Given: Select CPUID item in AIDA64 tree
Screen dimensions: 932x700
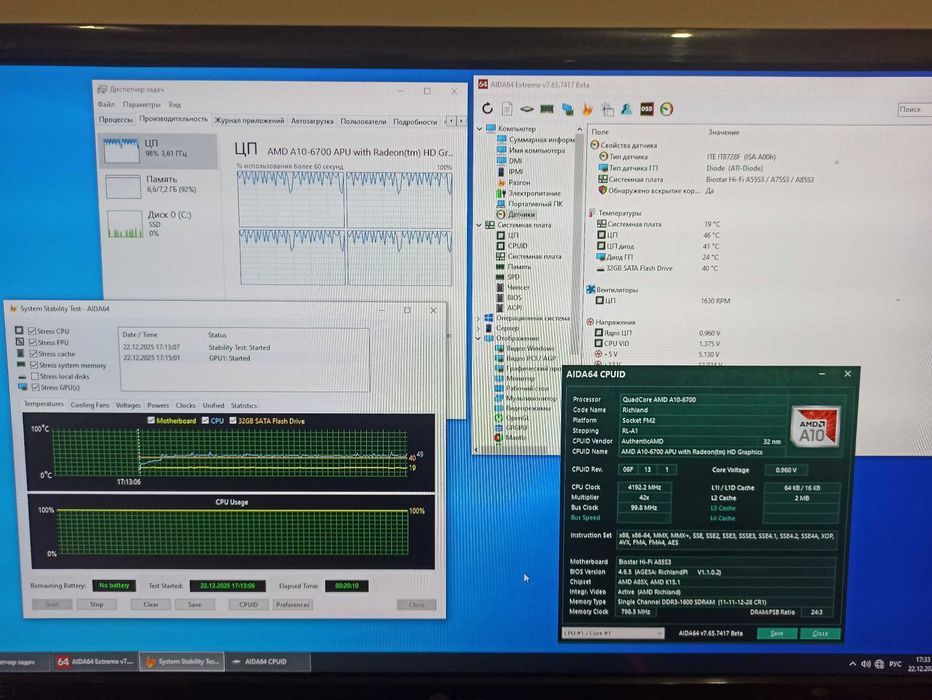Looking at the screenshot, I should pos(512,245).
